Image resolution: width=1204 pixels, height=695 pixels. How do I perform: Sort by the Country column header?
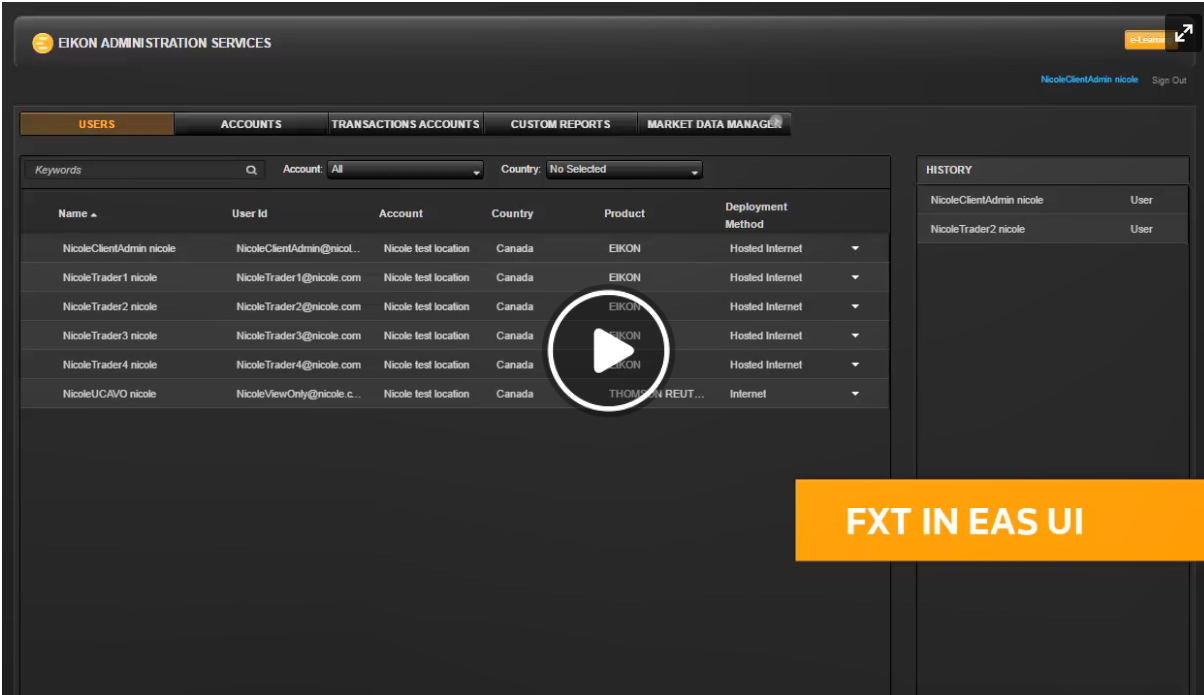[512, 214]
